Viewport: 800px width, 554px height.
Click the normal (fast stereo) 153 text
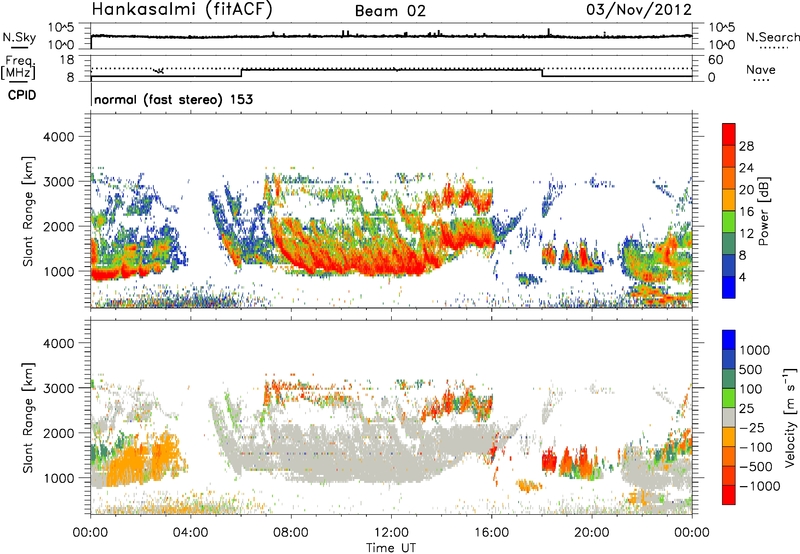click(x=173, y=99)
